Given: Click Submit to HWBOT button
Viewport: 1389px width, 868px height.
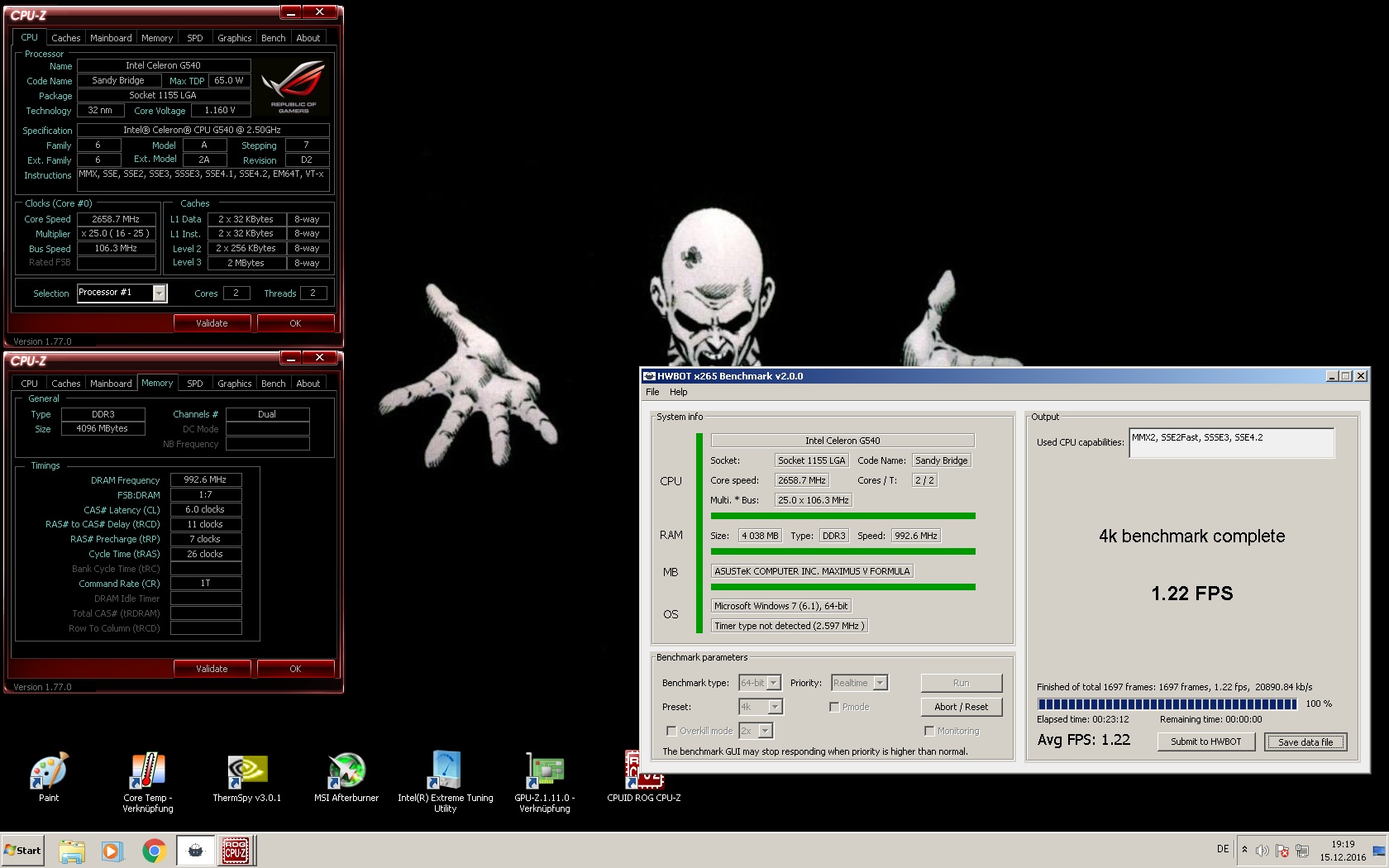Looking at the screenshot, I should click(1206, 742).
